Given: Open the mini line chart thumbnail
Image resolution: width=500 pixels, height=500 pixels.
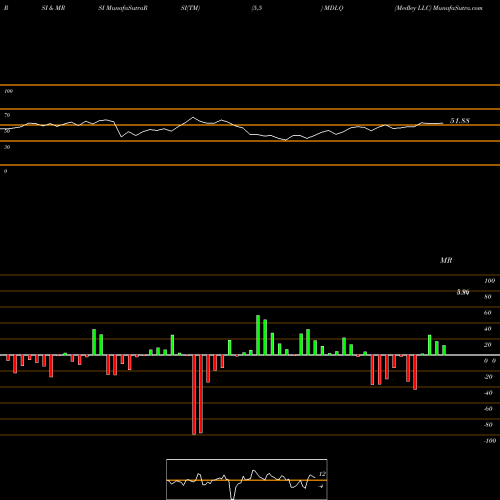Looking at the screenshot, I should coord(247,479).
